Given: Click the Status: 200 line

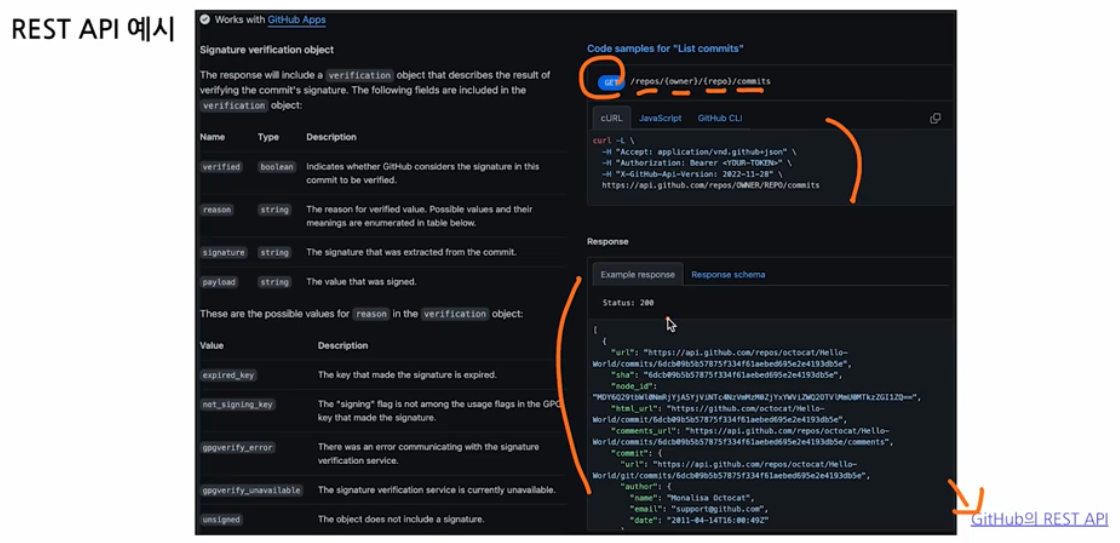Looking at the screenshot, I should [628, 303].
